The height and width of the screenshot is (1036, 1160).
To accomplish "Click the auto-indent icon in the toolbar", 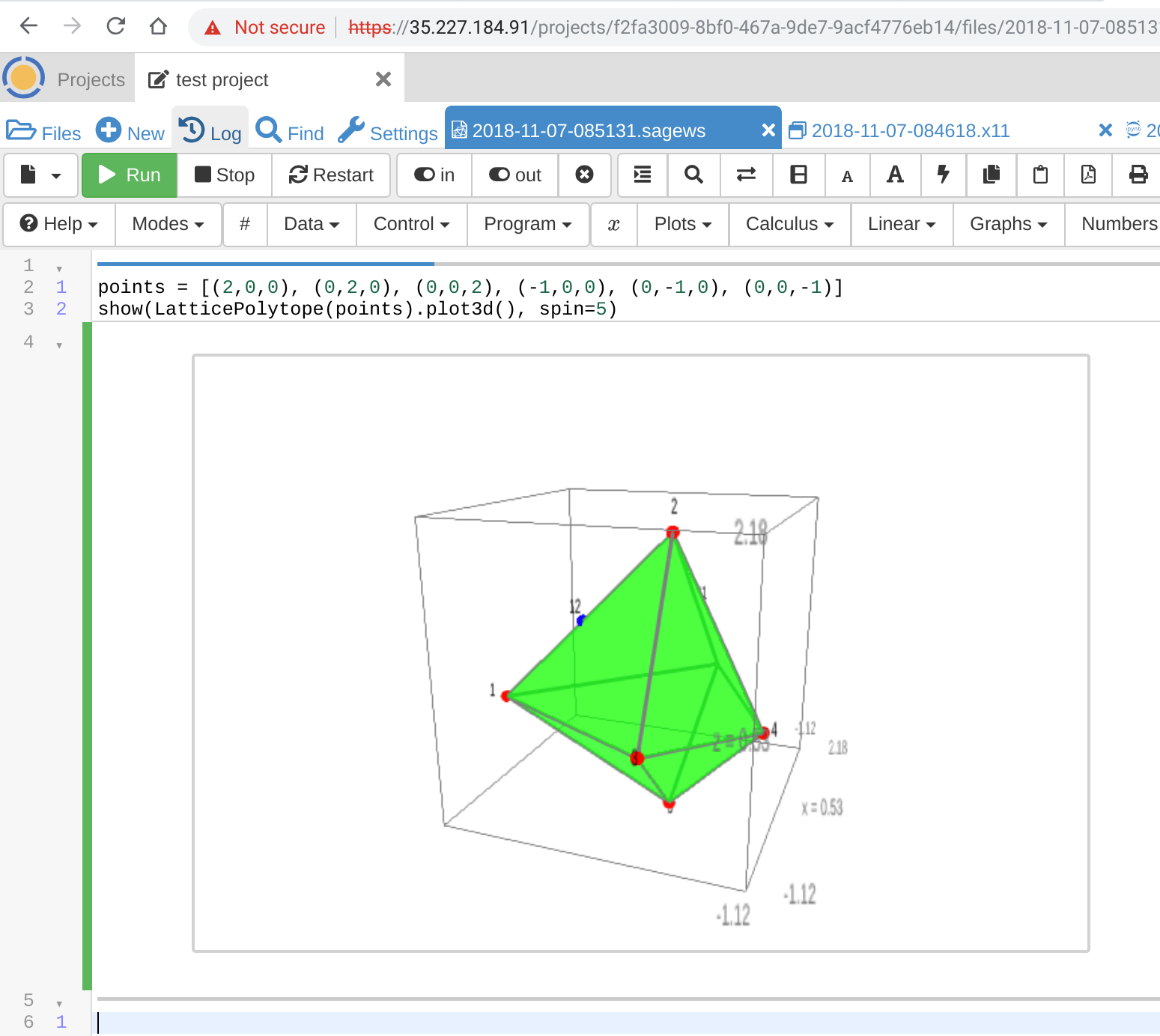I will pos(642,175).
